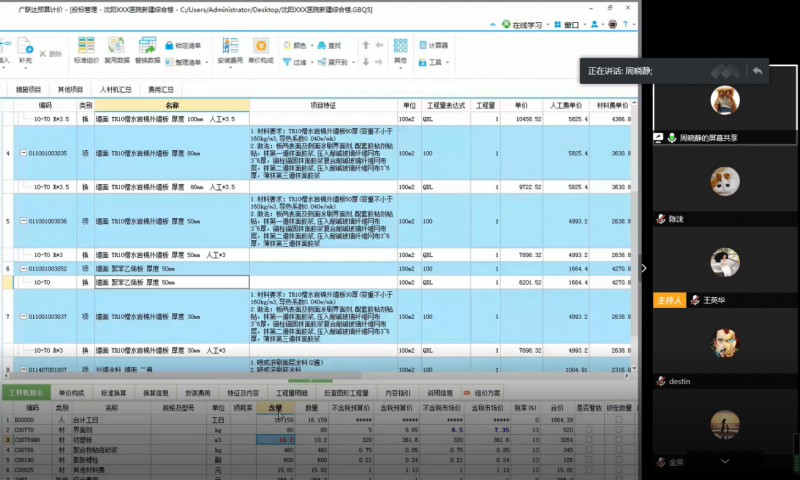Image resolution: width=800 pixels, height=480 pixels.
Task: Open the 颜色 dropdown in toolbar
Action: tap(296, 45)
